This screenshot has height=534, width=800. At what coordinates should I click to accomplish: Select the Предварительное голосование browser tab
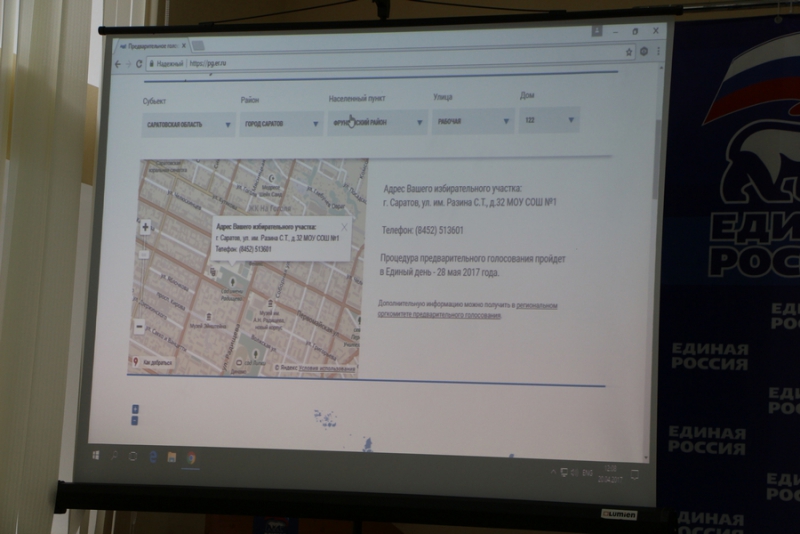[150, 46]
